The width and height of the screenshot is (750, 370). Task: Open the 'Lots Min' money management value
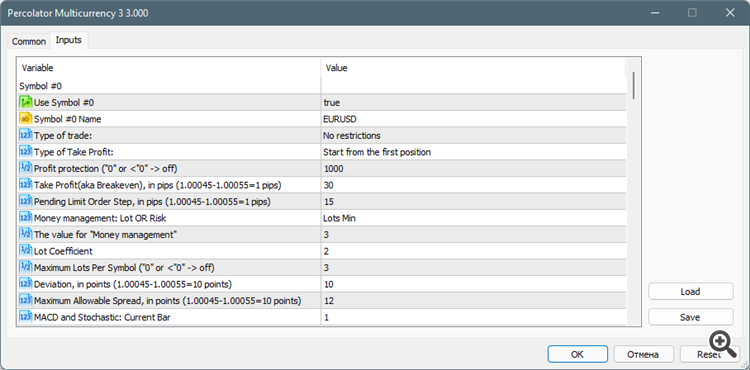473,218
